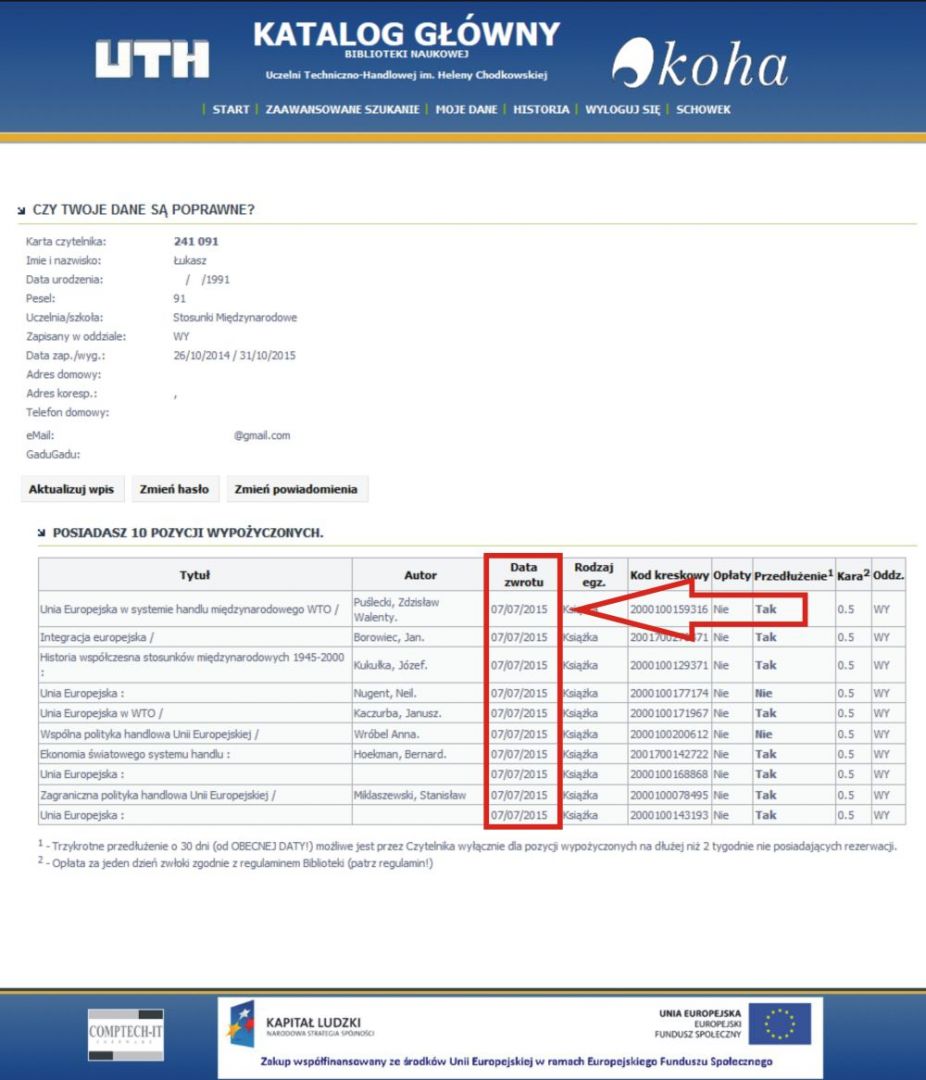The height and width of the screenshot is (1080, 926).
Task: Click the Data zwrotu column header
Action: point(524,574)
